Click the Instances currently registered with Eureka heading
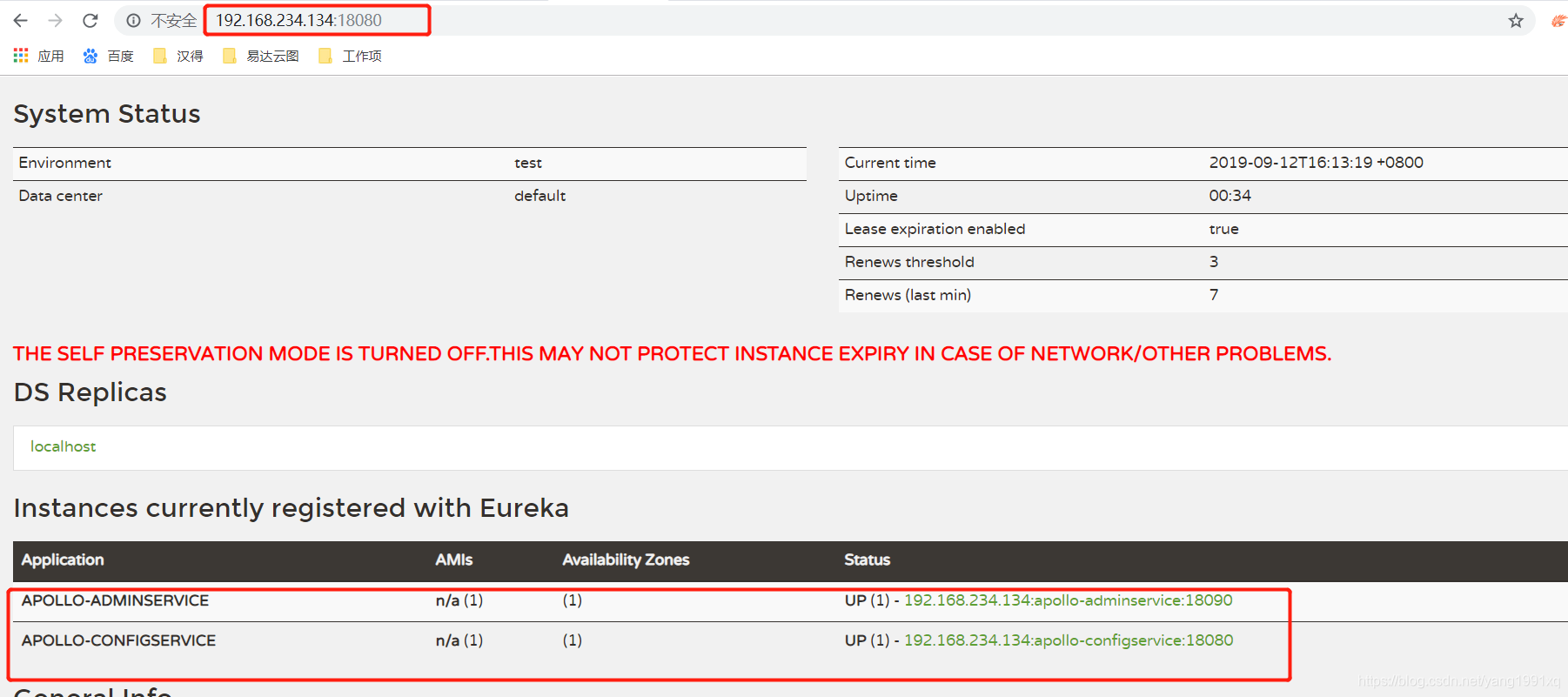The image size is (1568, 697). (291, 508)
